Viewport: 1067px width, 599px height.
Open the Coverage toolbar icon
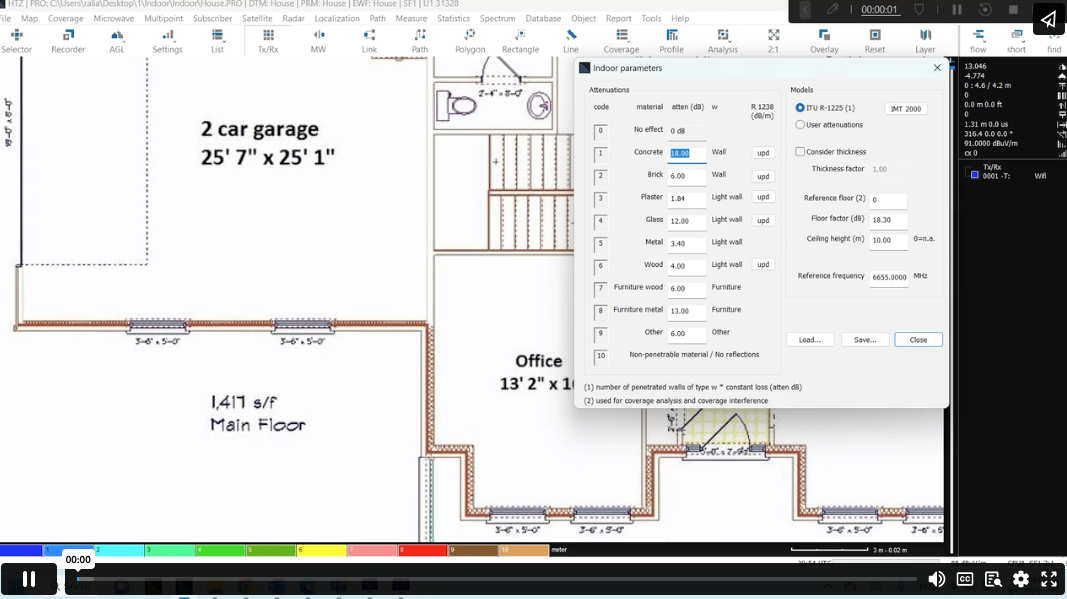621,41
